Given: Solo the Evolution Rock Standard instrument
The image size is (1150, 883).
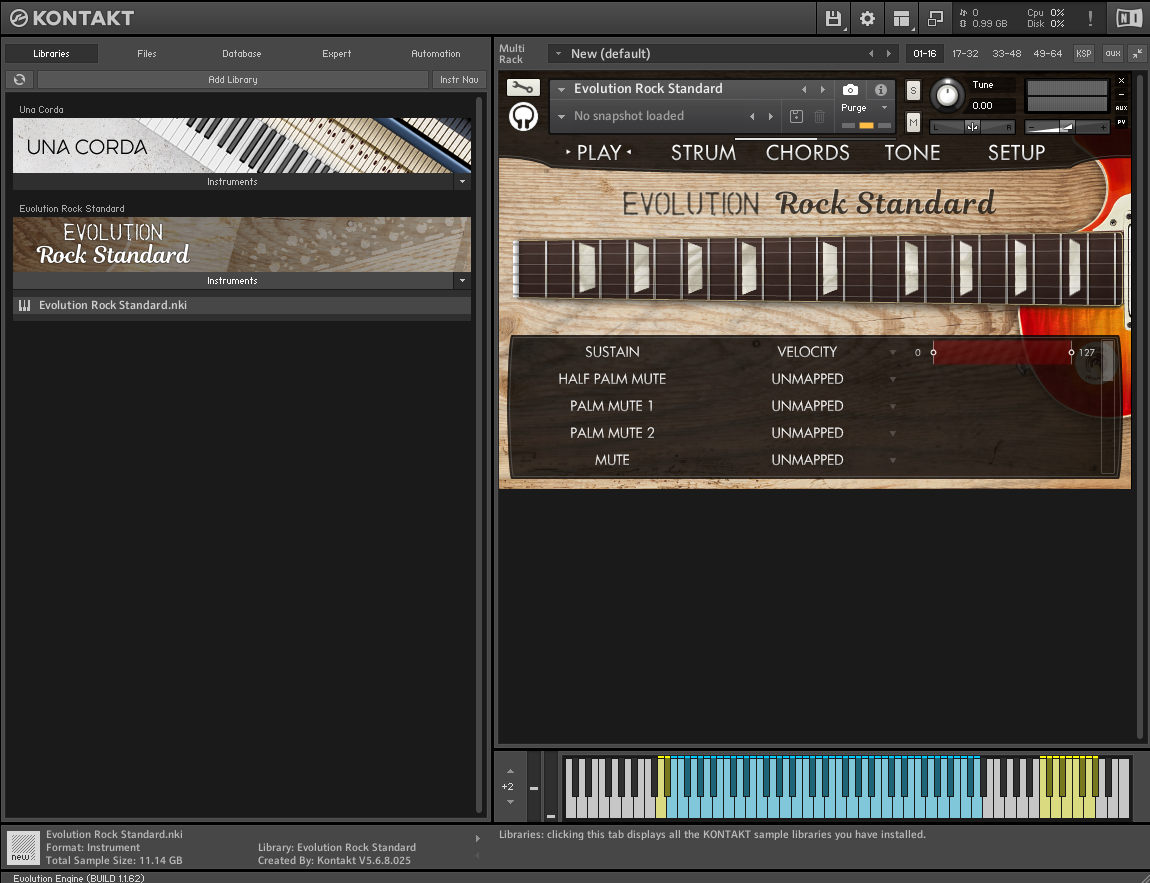Looking at the screenshot, I should pyautogui.click(x=913, y=91).
